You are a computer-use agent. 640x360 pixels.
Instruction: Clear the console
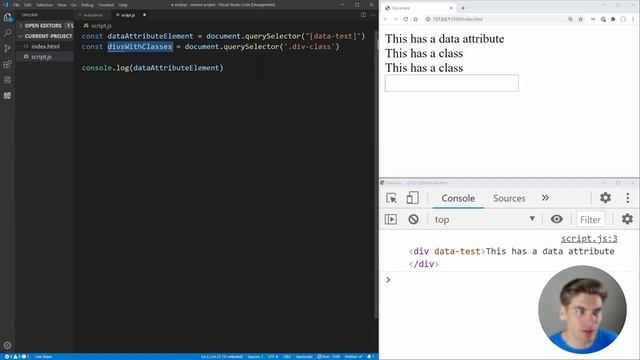(413, 219)
